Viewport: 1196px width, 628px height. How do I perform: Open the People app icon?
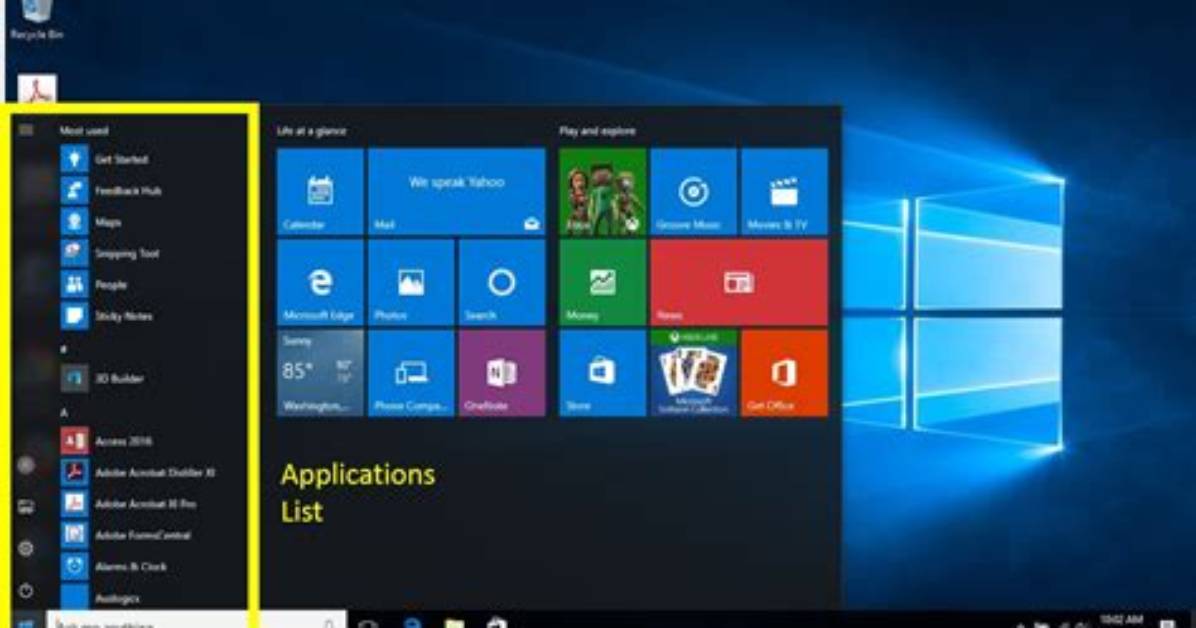coord(75,284)
